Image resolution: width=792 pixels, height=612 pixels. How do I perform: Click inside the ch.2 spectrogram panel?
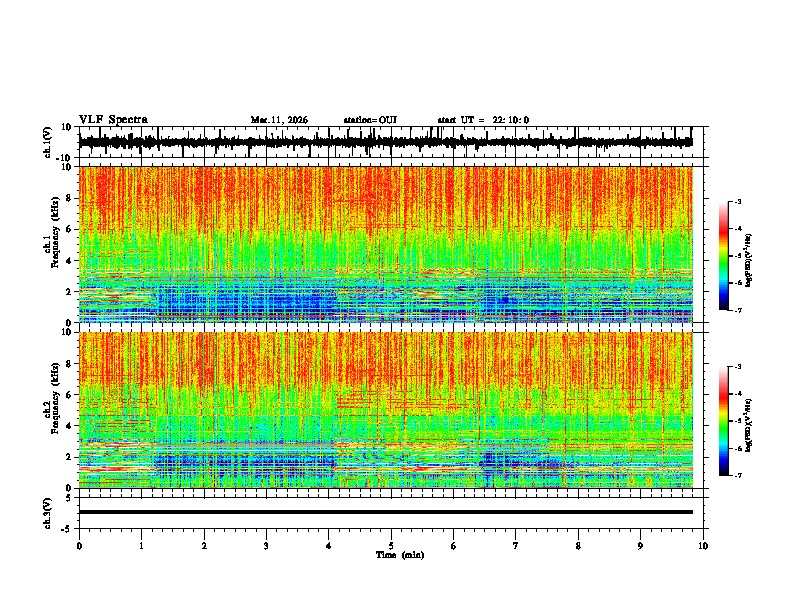point(385,410)
